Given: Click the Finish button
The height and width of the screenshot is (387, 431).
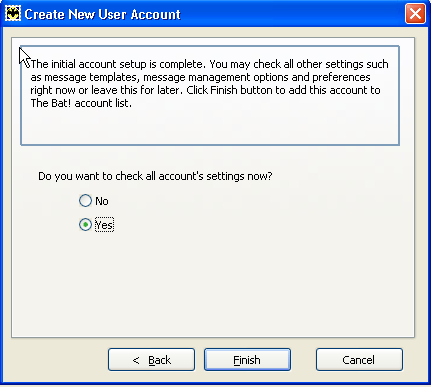Looking at the screenshot, I should pos(247,360).
